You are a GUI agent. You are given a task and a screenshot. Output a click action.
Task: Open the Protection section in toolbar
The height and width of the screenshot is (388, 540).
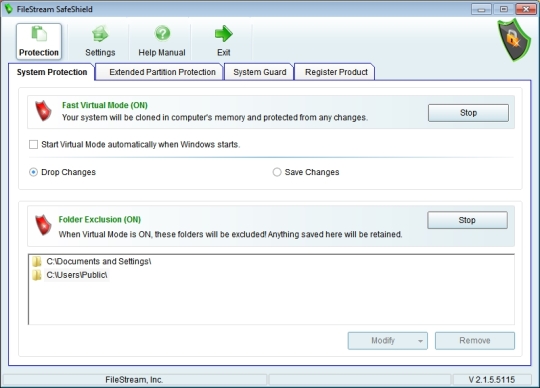39,41
